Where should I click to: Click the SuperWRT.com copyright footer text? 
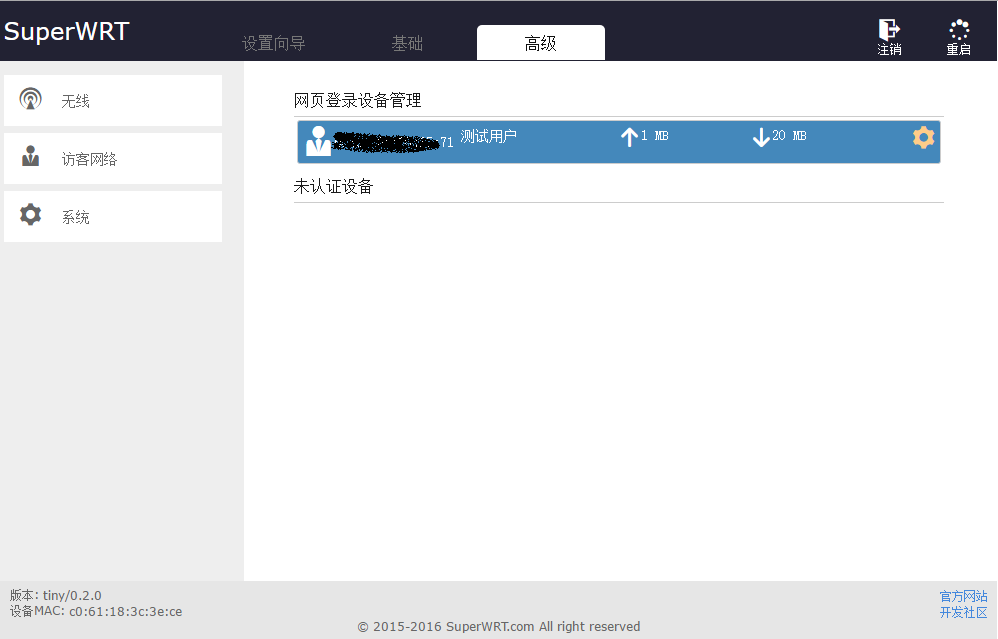(x=498, y=627)
